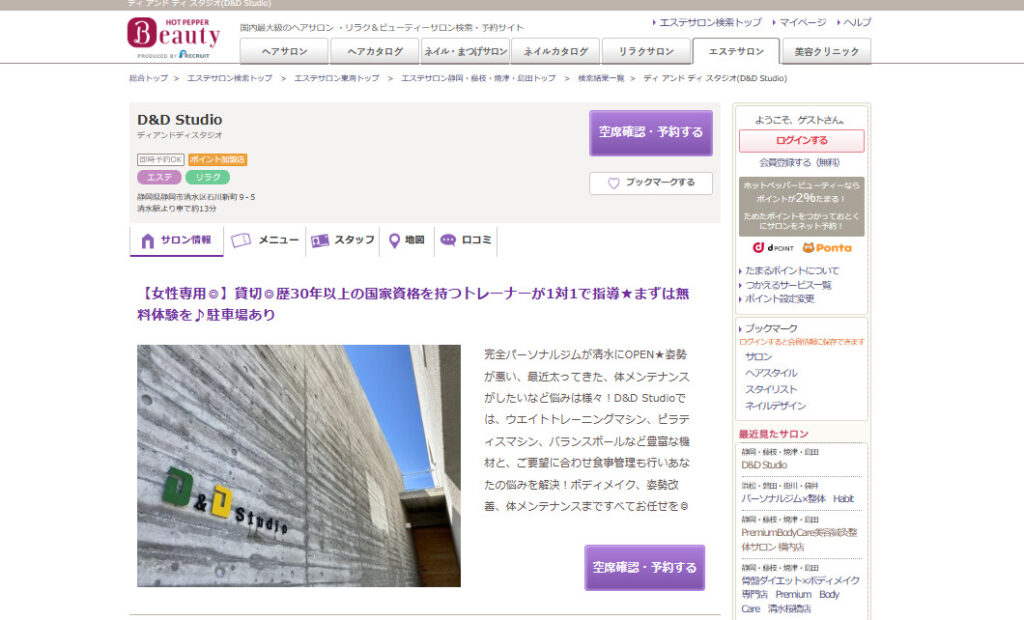Select the リラクサロン tab

(x=646, y=52)
